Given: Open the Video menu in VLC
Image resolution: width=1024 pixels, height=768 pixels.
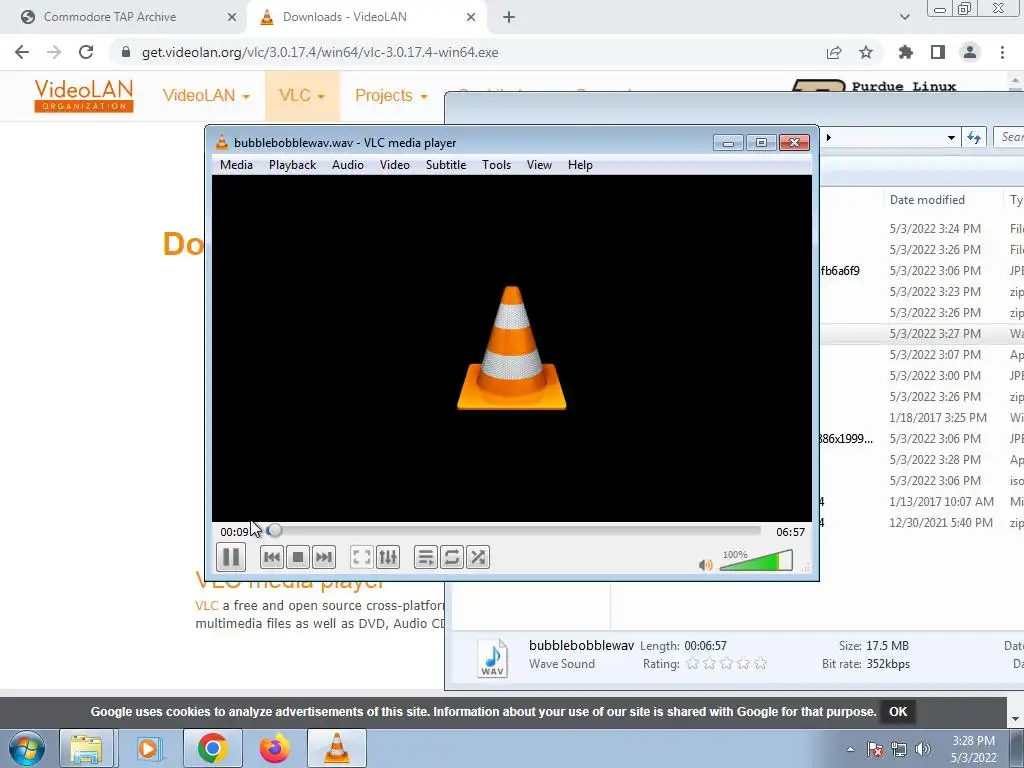Looking at the screenshot, I should coord(394,165).
